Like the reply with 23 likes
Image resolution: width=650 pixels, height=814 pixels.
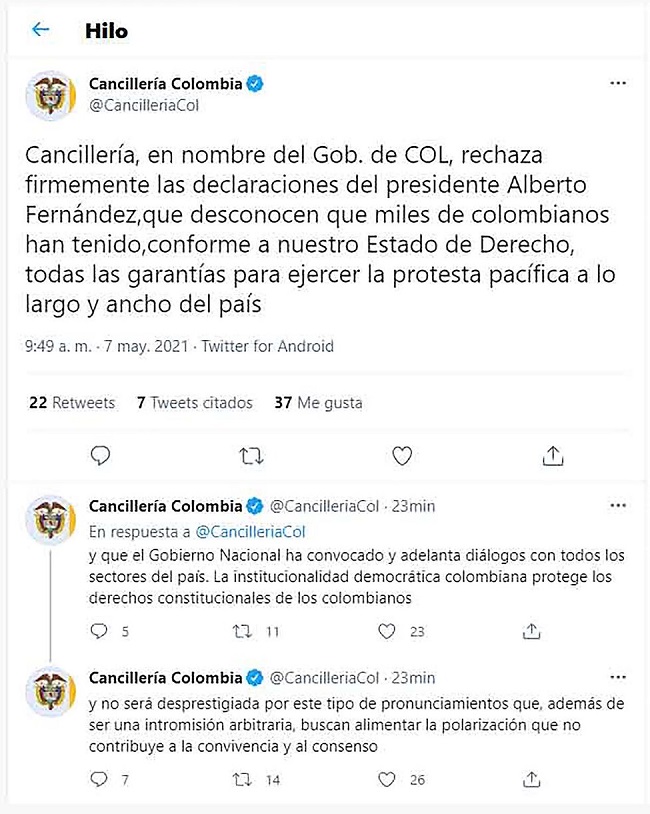(386, 631)
